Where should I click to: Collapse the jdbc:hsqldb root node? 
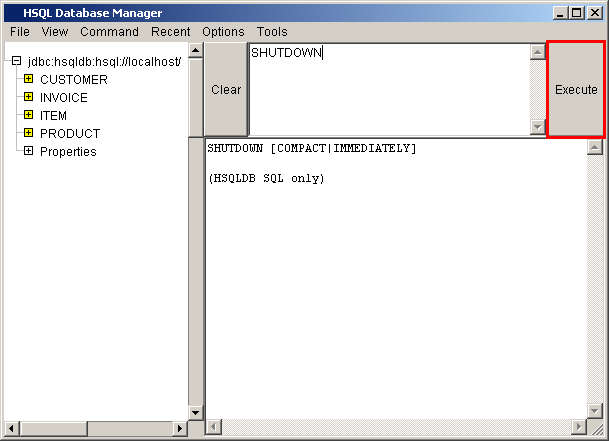(14, 62)
